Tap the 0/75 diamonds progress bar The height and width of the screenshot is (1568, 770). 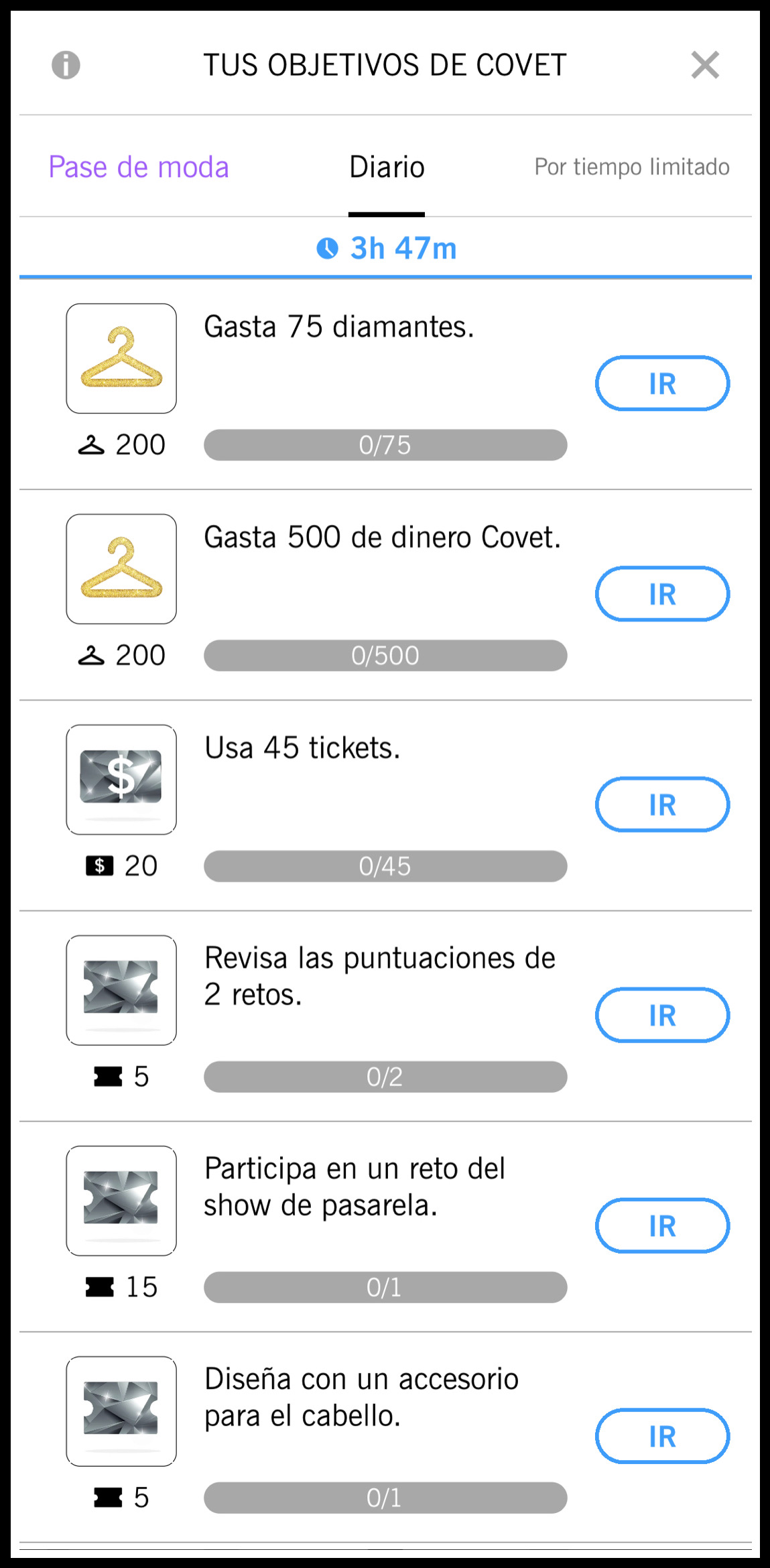[x=385, y=445]
